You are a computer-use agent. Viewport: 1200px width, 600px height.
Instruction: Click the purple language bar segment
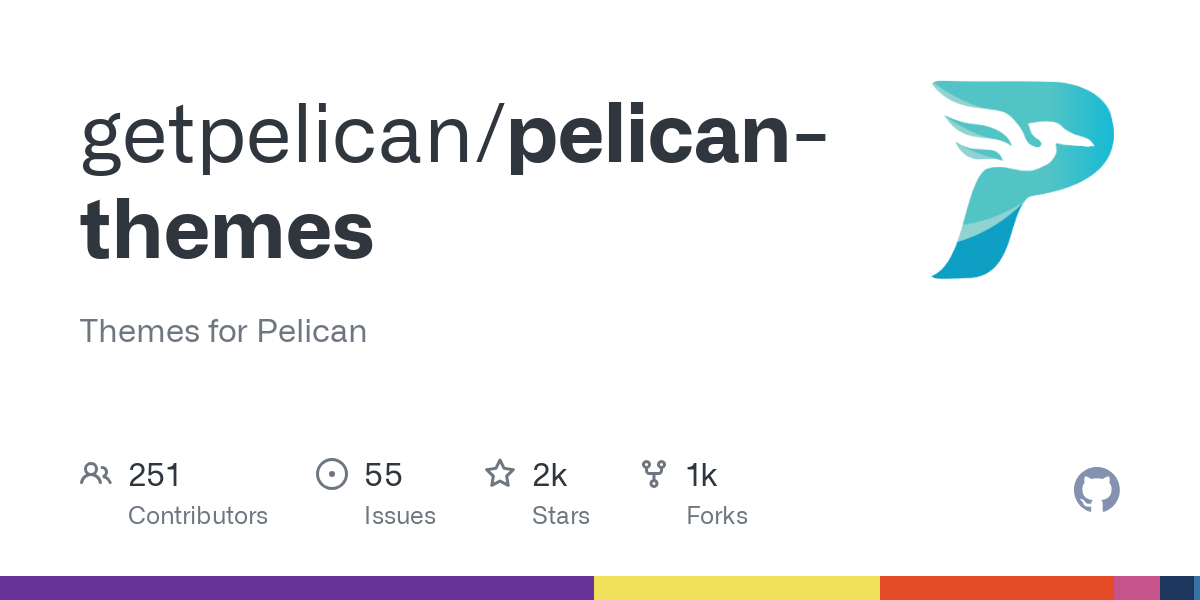tap(297, 588)
